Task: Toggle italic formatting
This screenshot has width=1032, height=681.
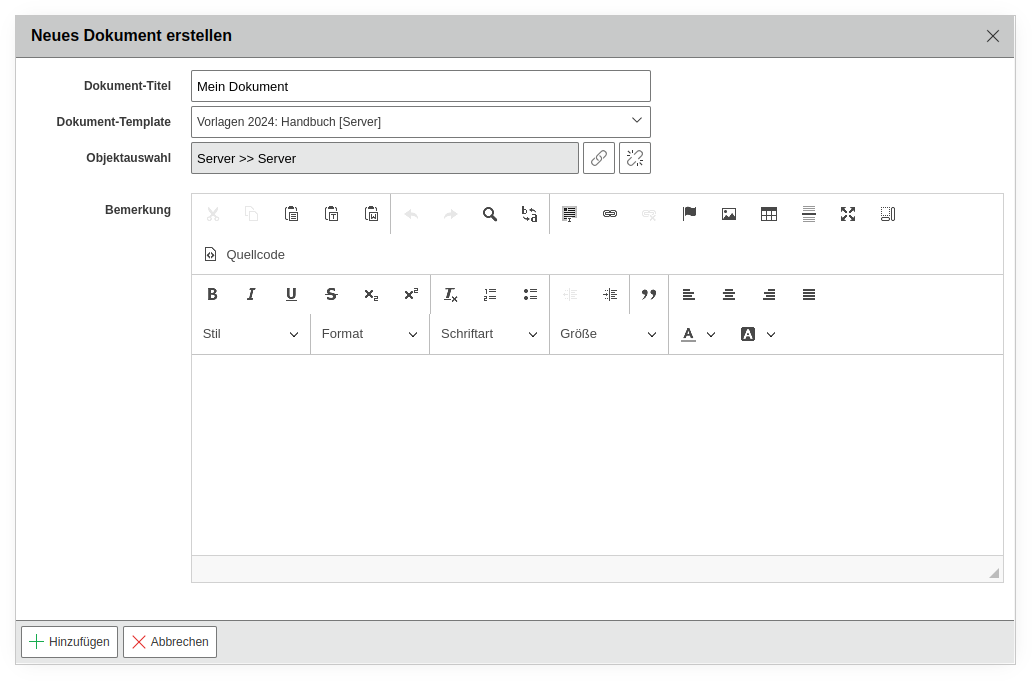Action: pyautogui.click(x=251, y=294)
